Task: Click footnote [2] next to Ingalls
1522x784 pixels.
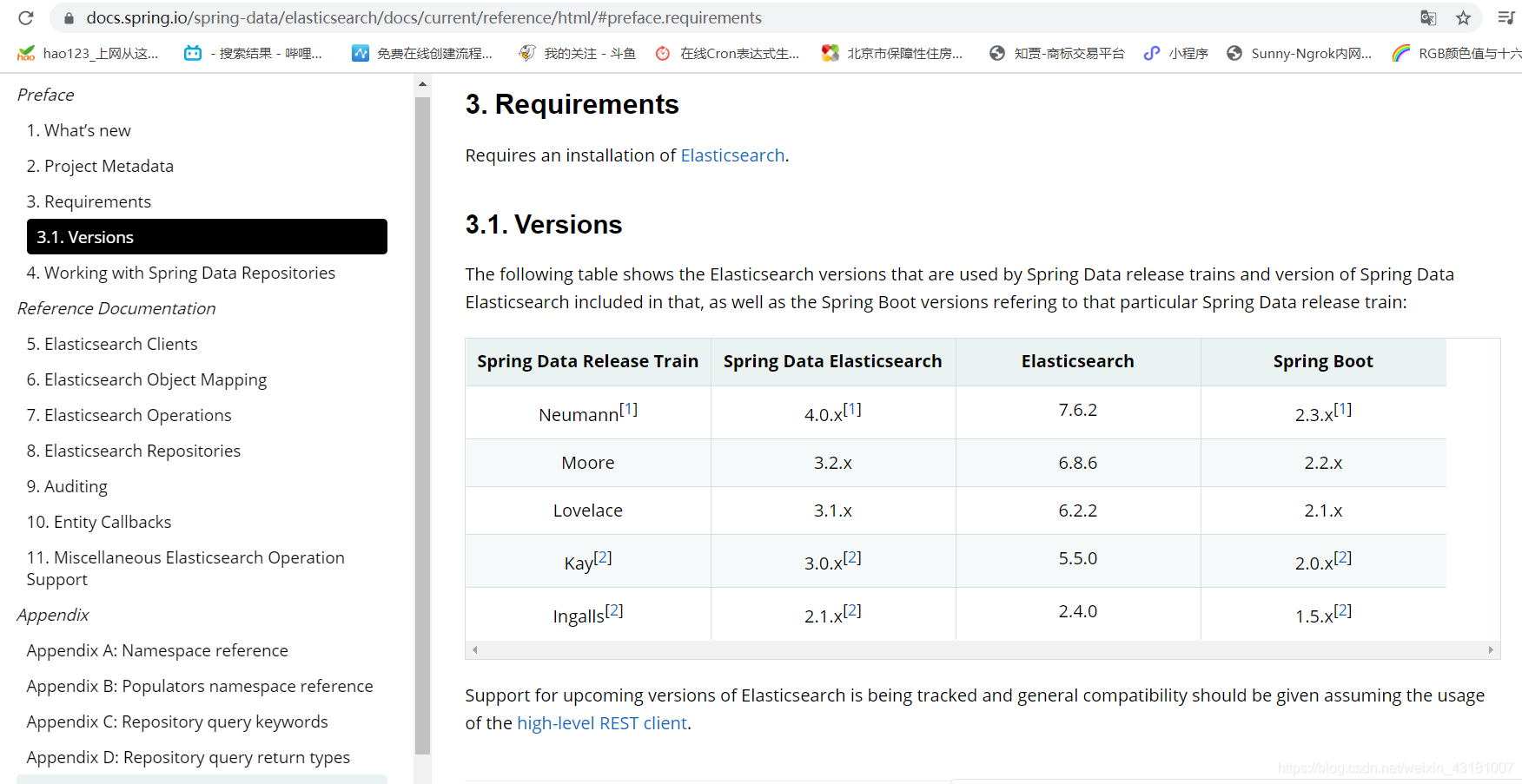Action: click(614, 610)
